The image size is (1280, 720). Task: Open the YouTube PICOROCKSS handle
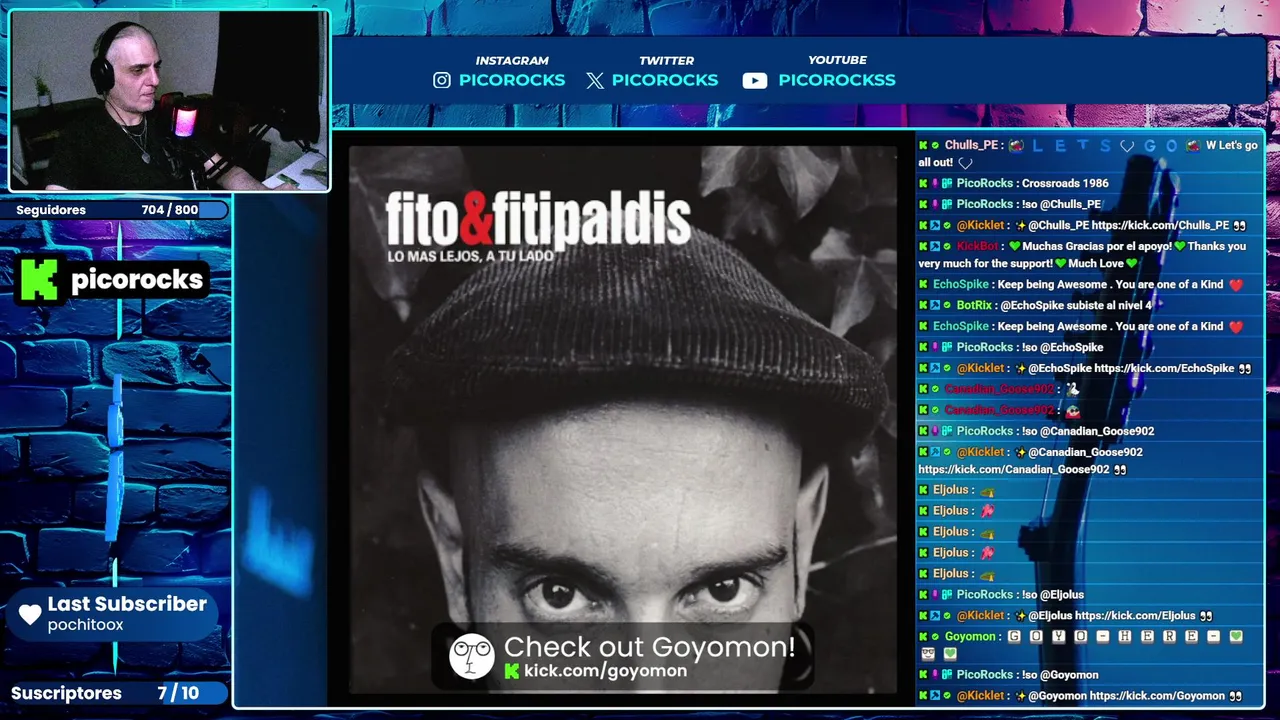point(837,80)
